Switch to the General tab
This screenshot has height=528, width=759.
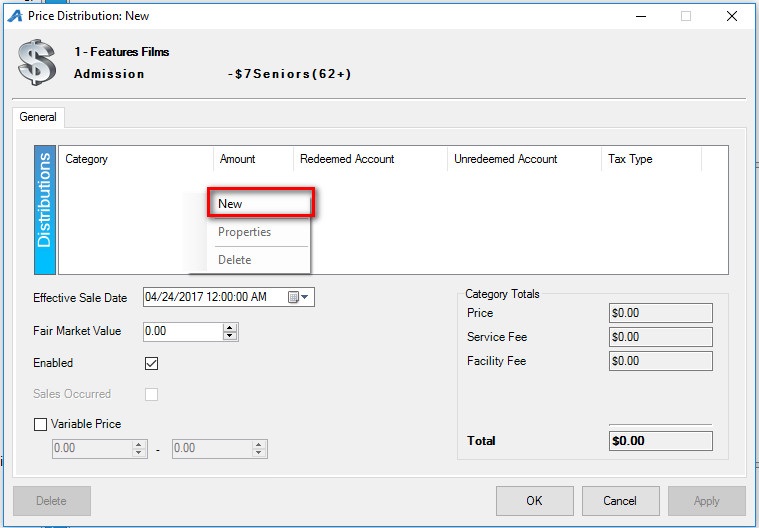(x=38, y=117)
